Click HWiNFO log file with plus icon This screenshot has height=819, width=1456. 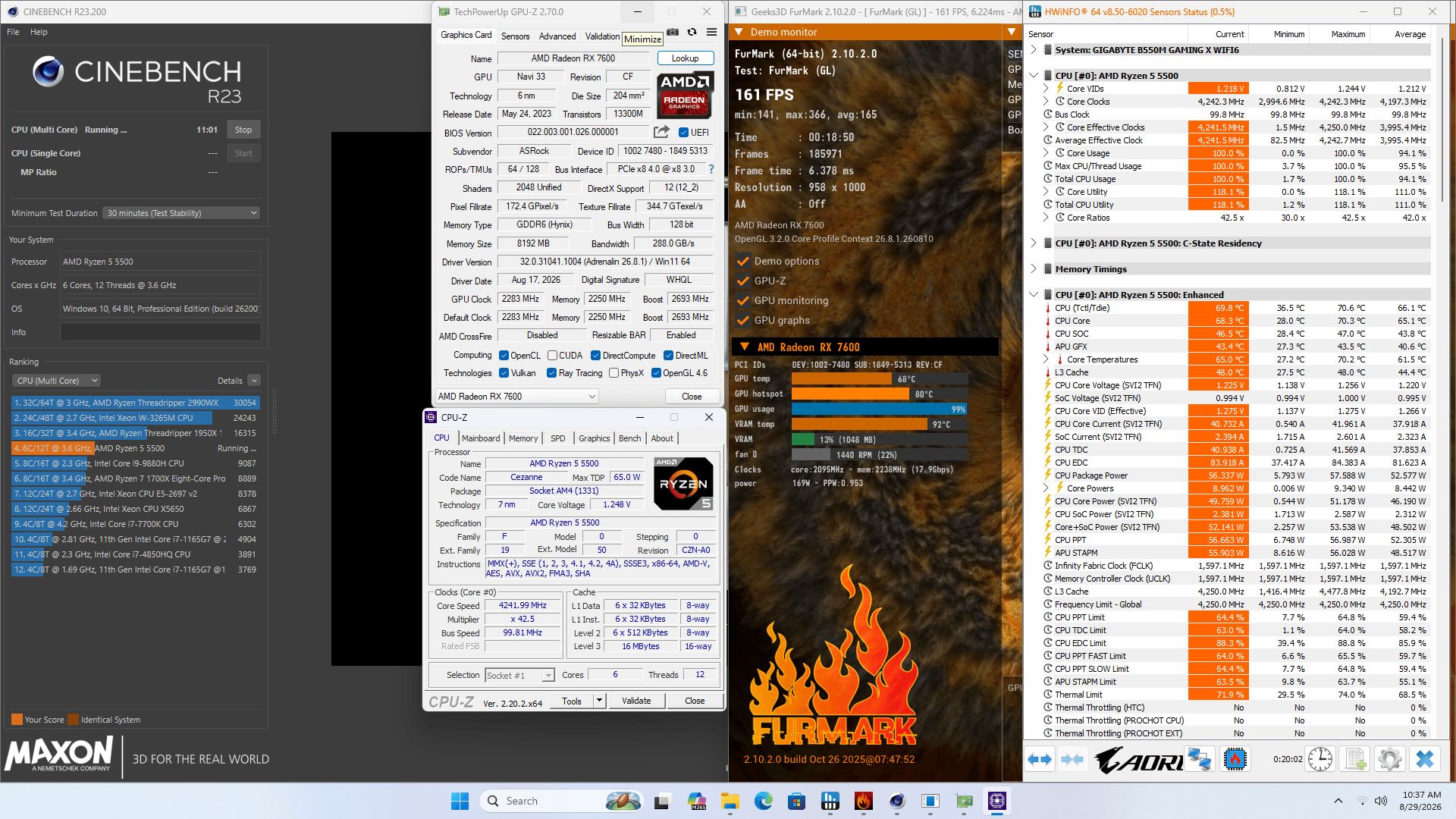tap(1355, 759)
